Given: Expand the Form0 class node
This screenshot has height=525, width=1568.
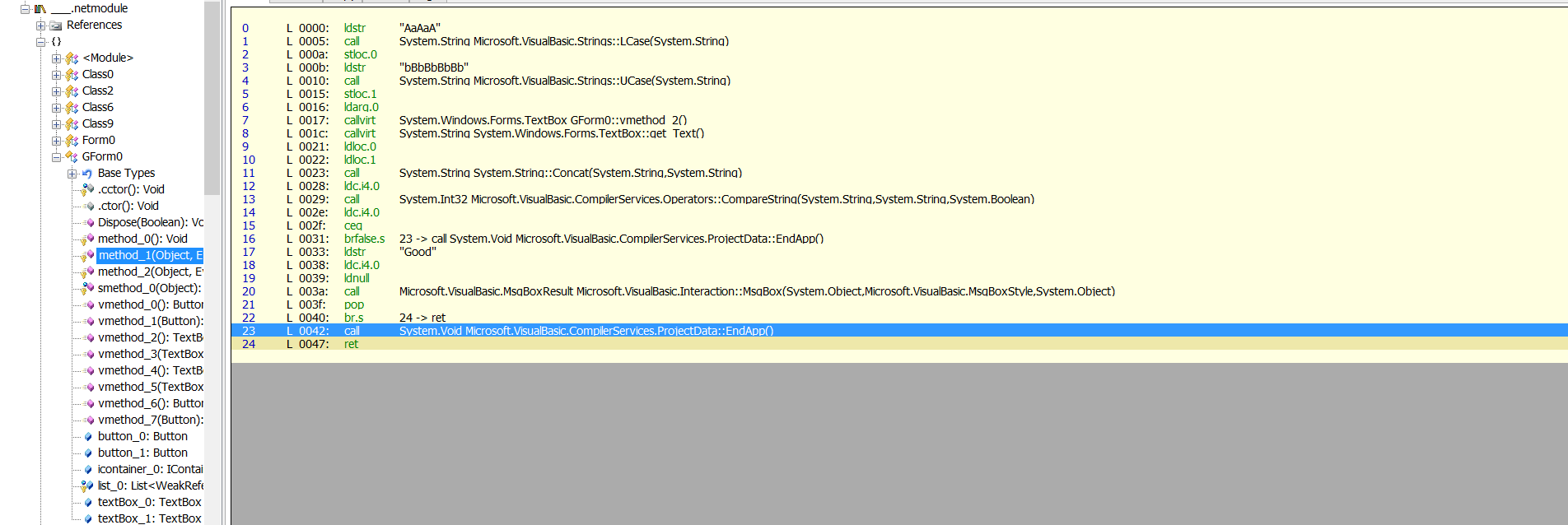Looking at the screenshot, I should [x=56, y=141].
